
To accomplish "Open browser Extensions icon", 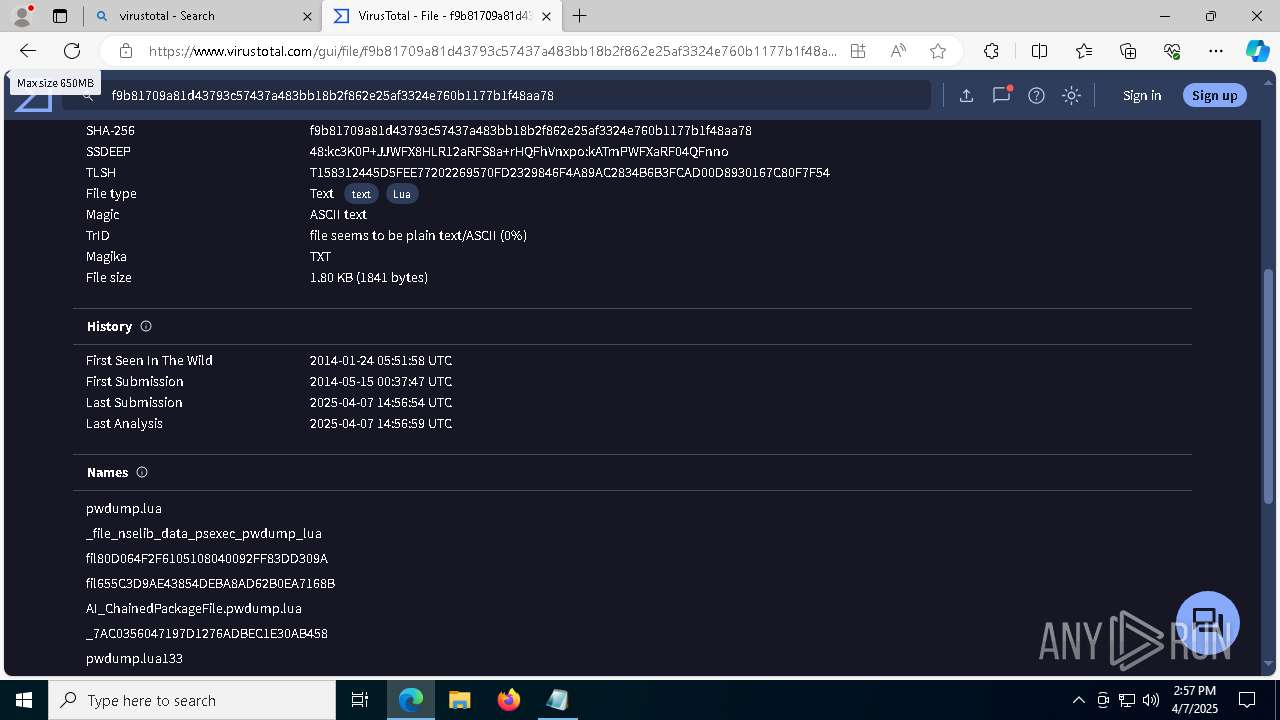I will (991, 51).
